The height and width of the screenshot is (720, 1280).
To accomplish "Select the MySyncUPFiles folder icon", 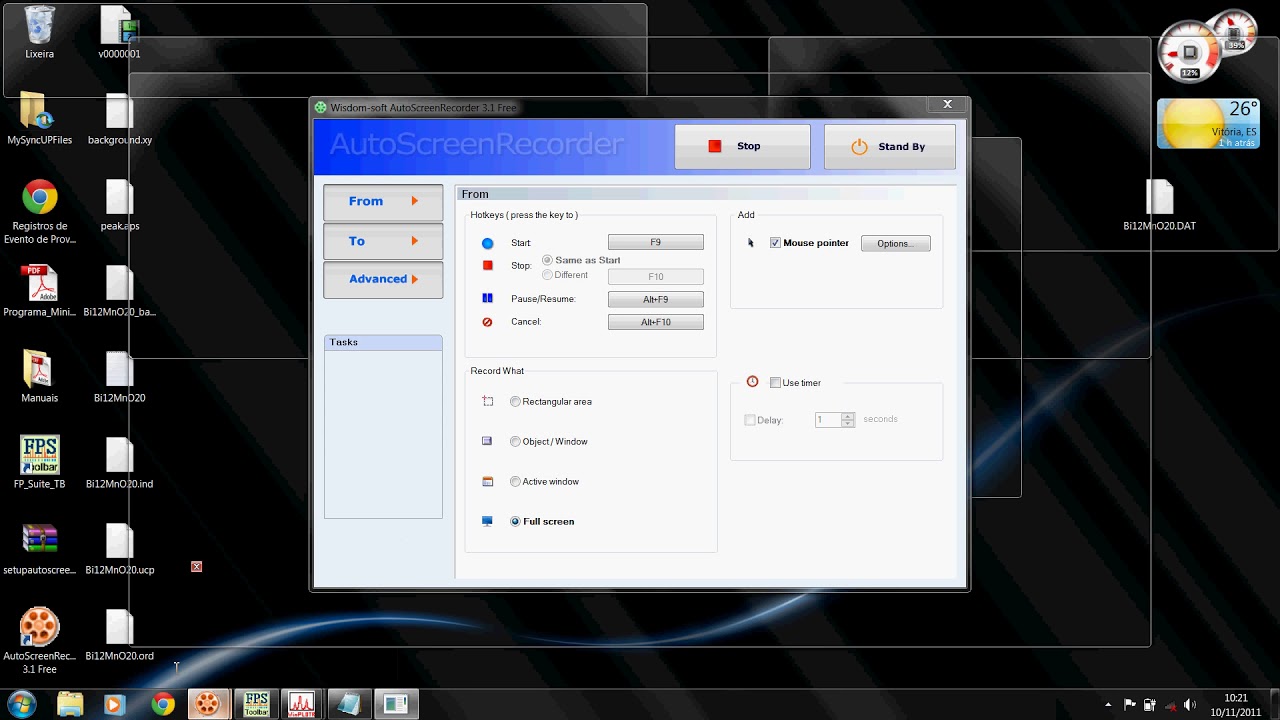I will pyautogui.click(x=39, y=118).
